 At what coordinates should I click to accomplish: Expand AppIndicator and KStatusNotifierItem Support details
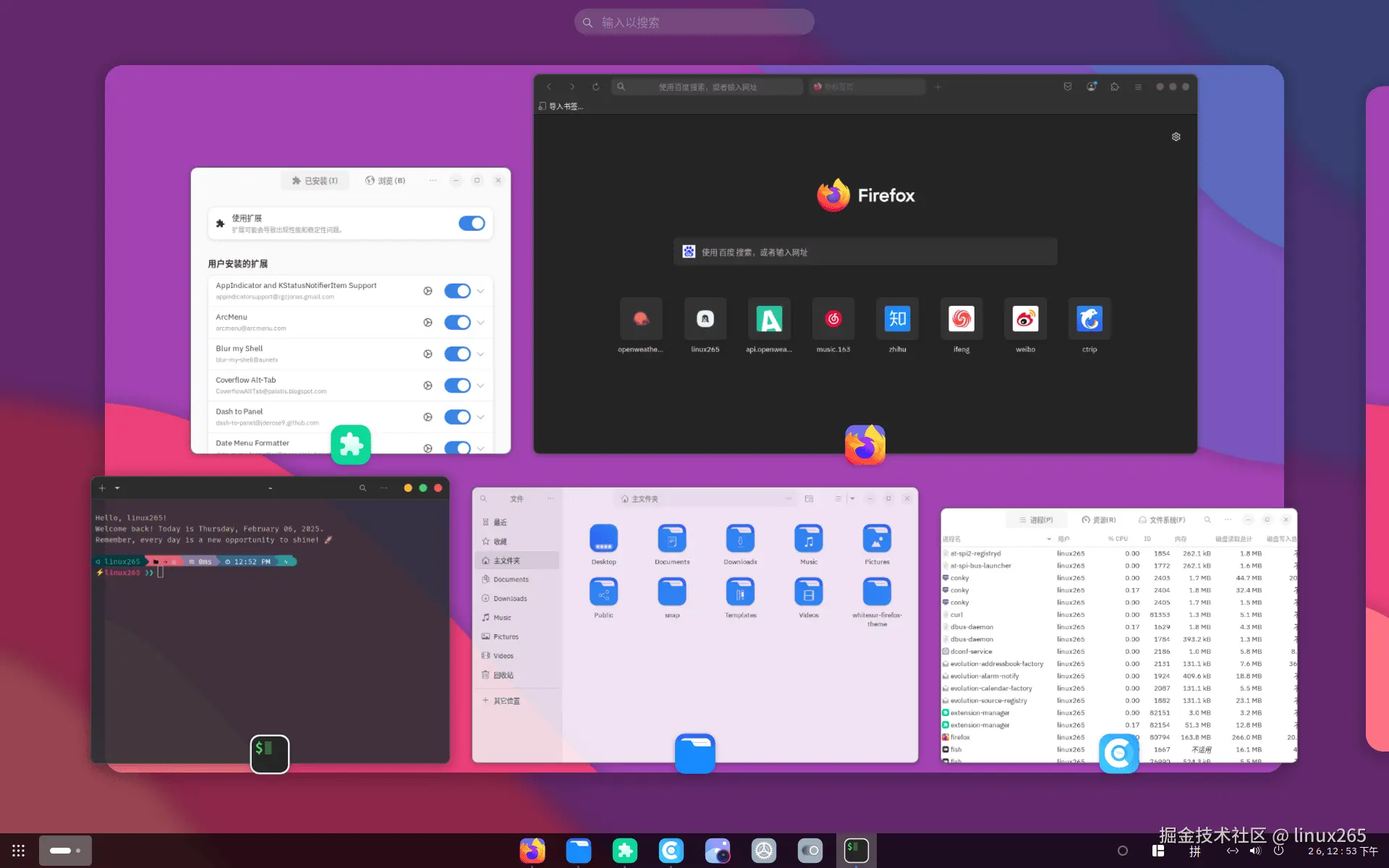[x=480, y=290]
